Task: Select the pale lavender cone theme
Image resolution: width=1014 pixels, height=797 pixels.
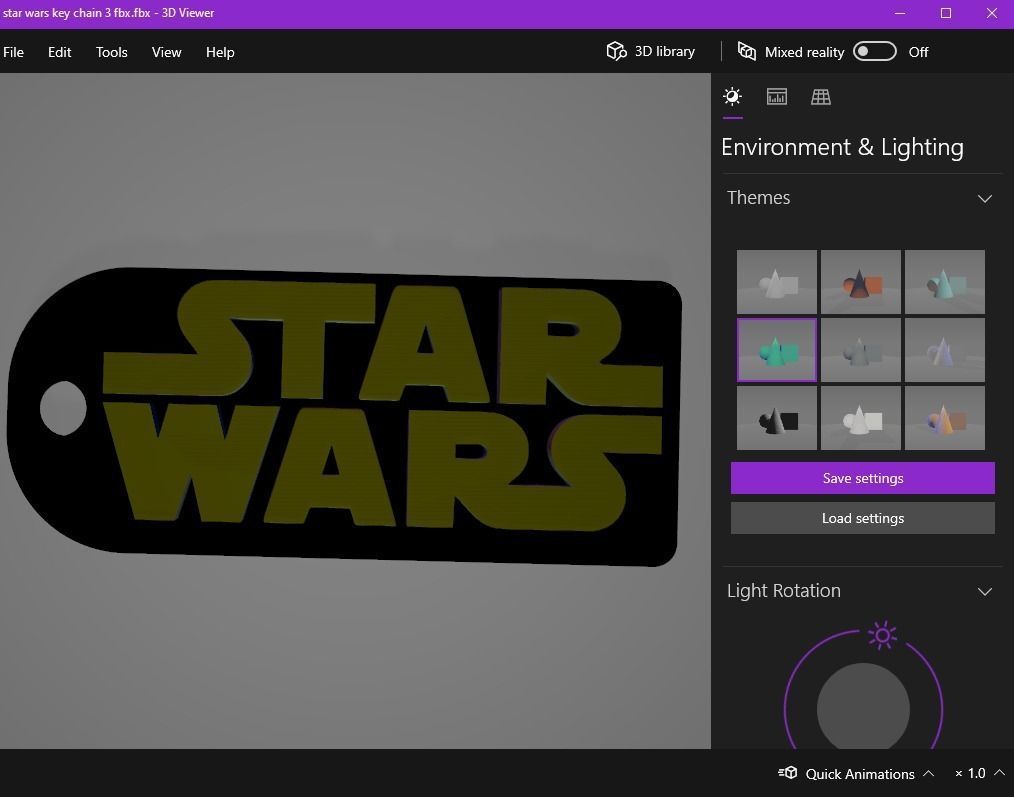Action: click(x=945, y=350)
